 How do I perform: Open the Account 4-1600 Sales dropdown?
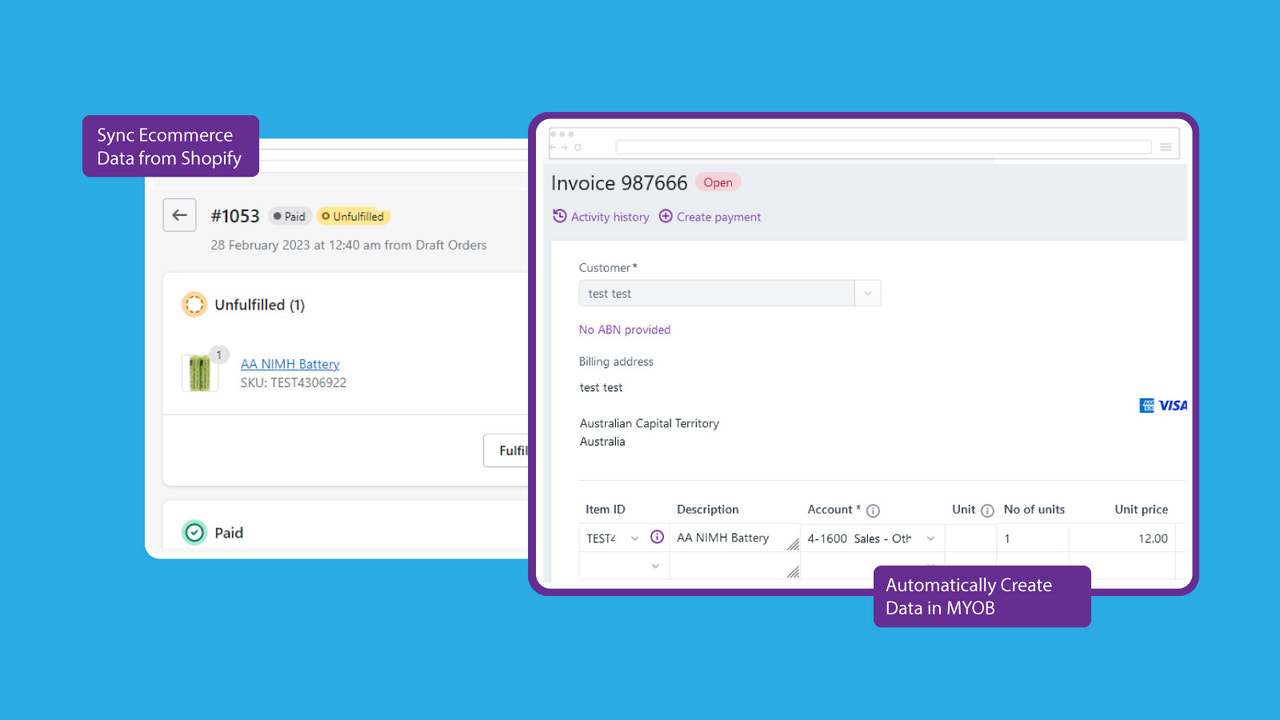coord(930,539)
